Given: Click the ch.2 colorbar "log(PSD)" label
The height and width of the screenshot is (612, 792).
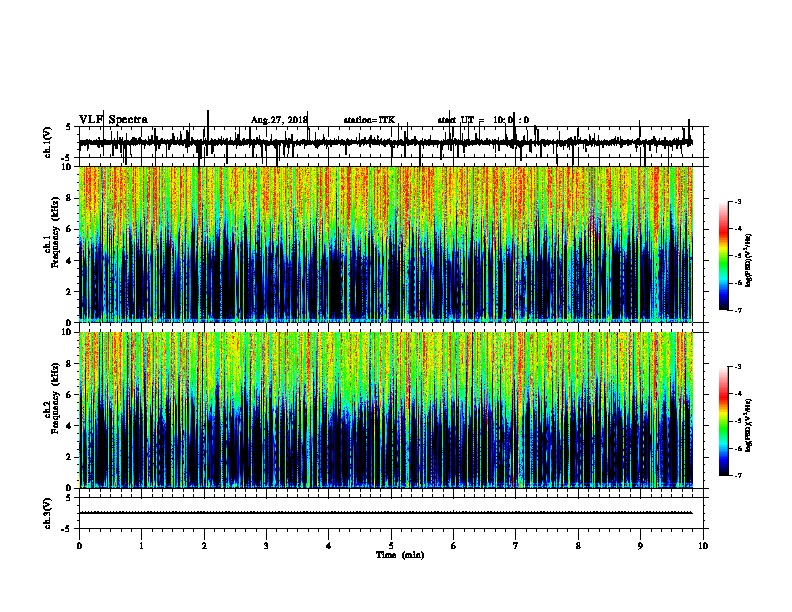Looking at the screenshot, I should pos(749,425).
